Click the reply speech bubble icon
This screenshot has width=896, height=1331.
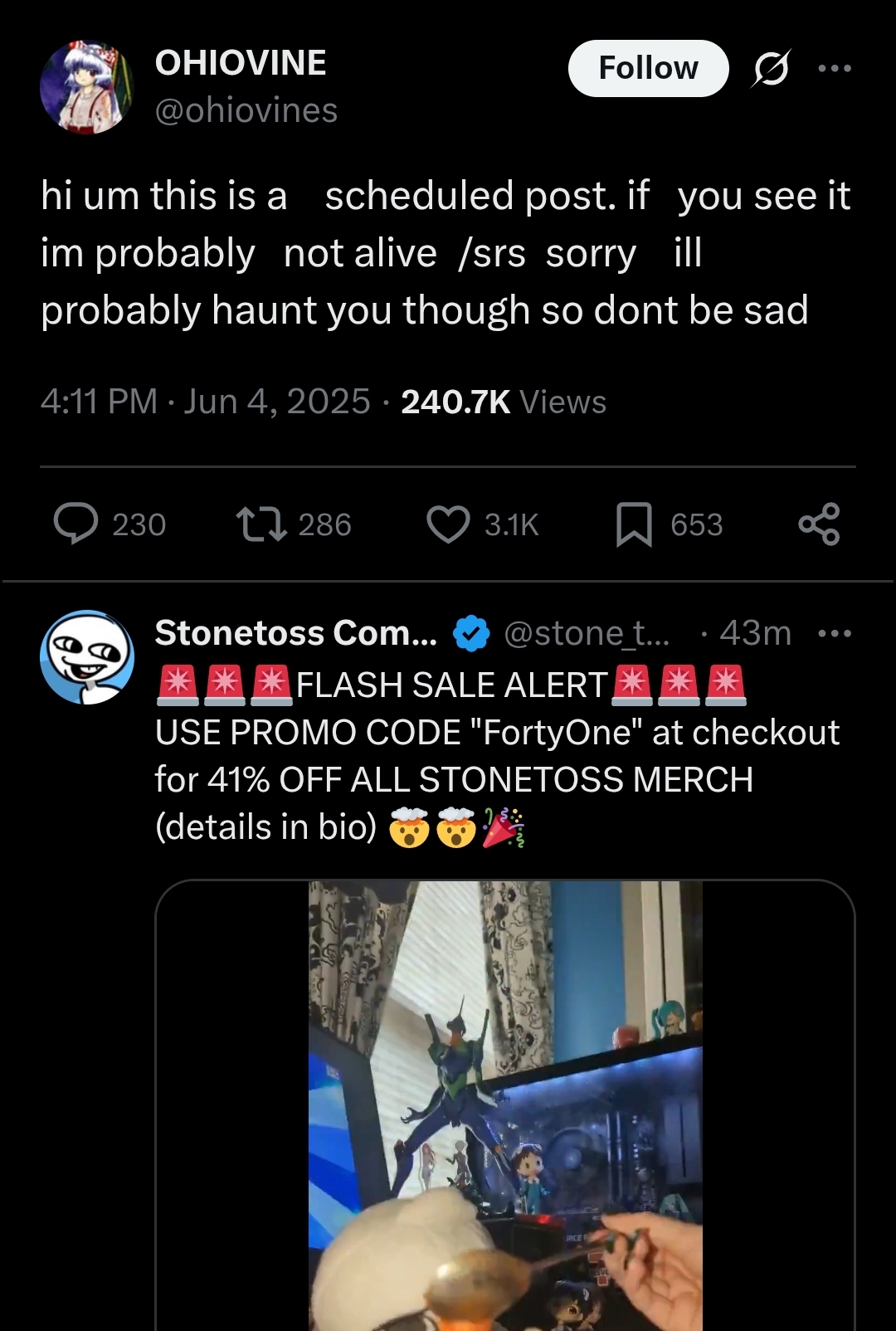click(x=76, y=524)
